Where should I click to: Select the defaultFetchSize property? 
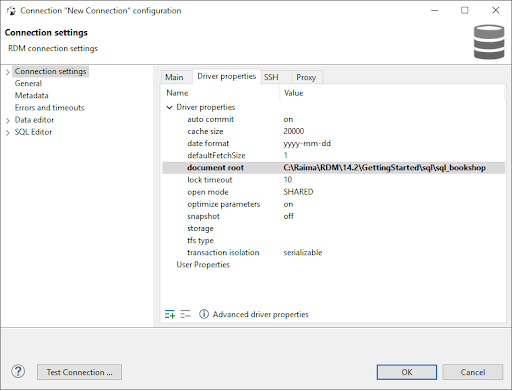coord(333,155)
